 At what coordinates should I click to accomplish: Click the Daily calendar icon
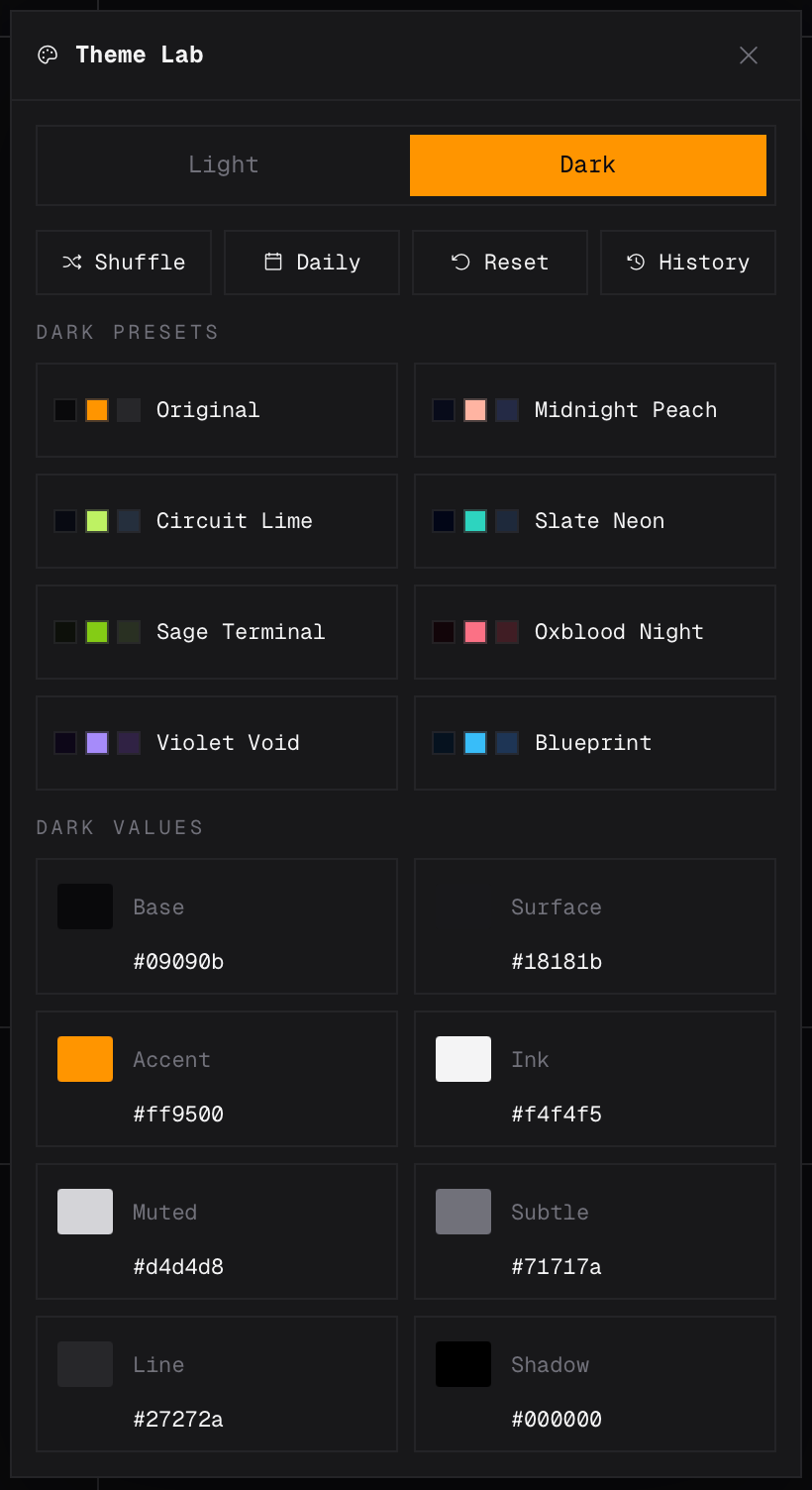tap(273, 262)
